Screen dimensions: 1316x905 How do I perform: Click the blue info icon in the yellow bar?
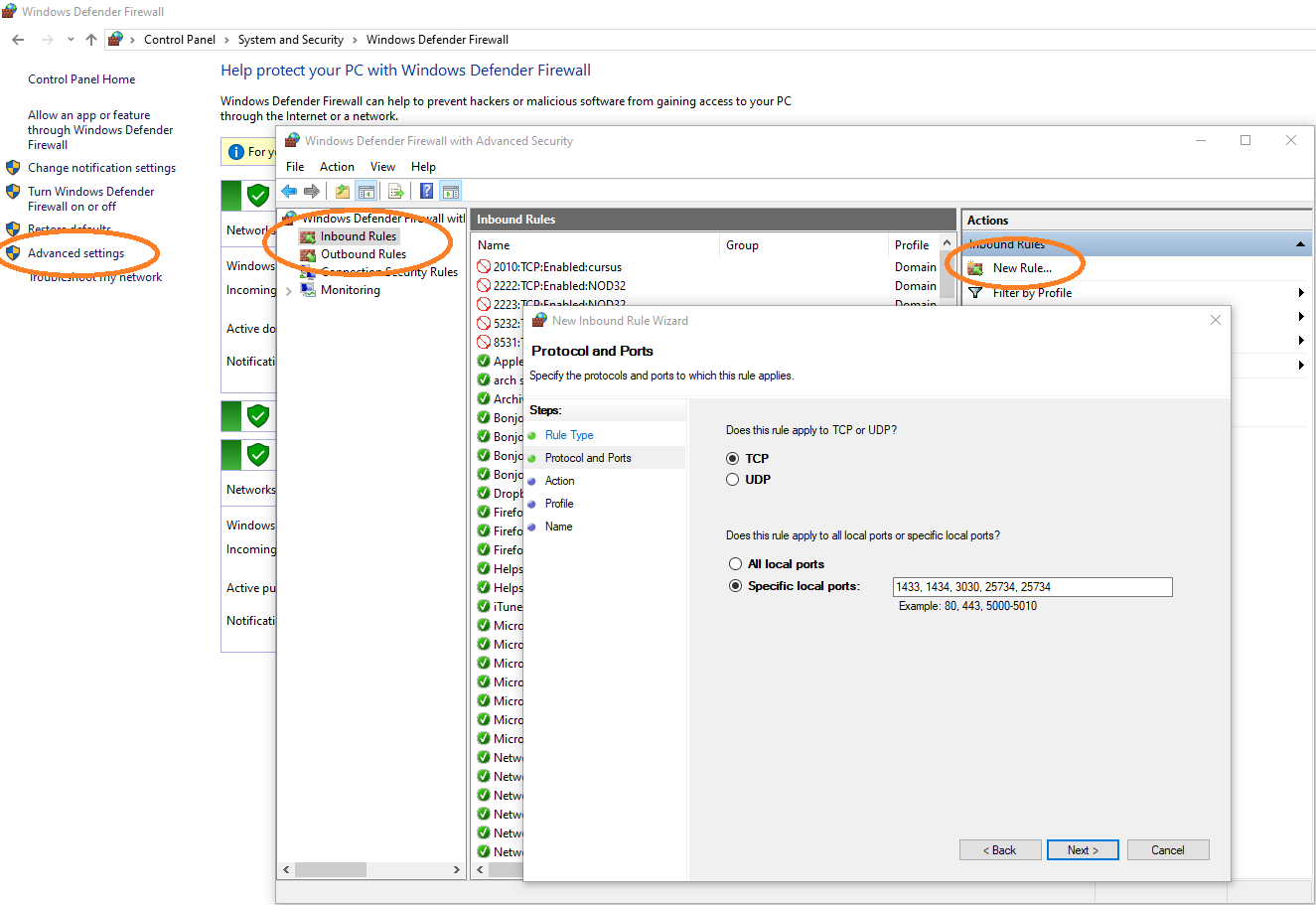[x=235, y=152]
